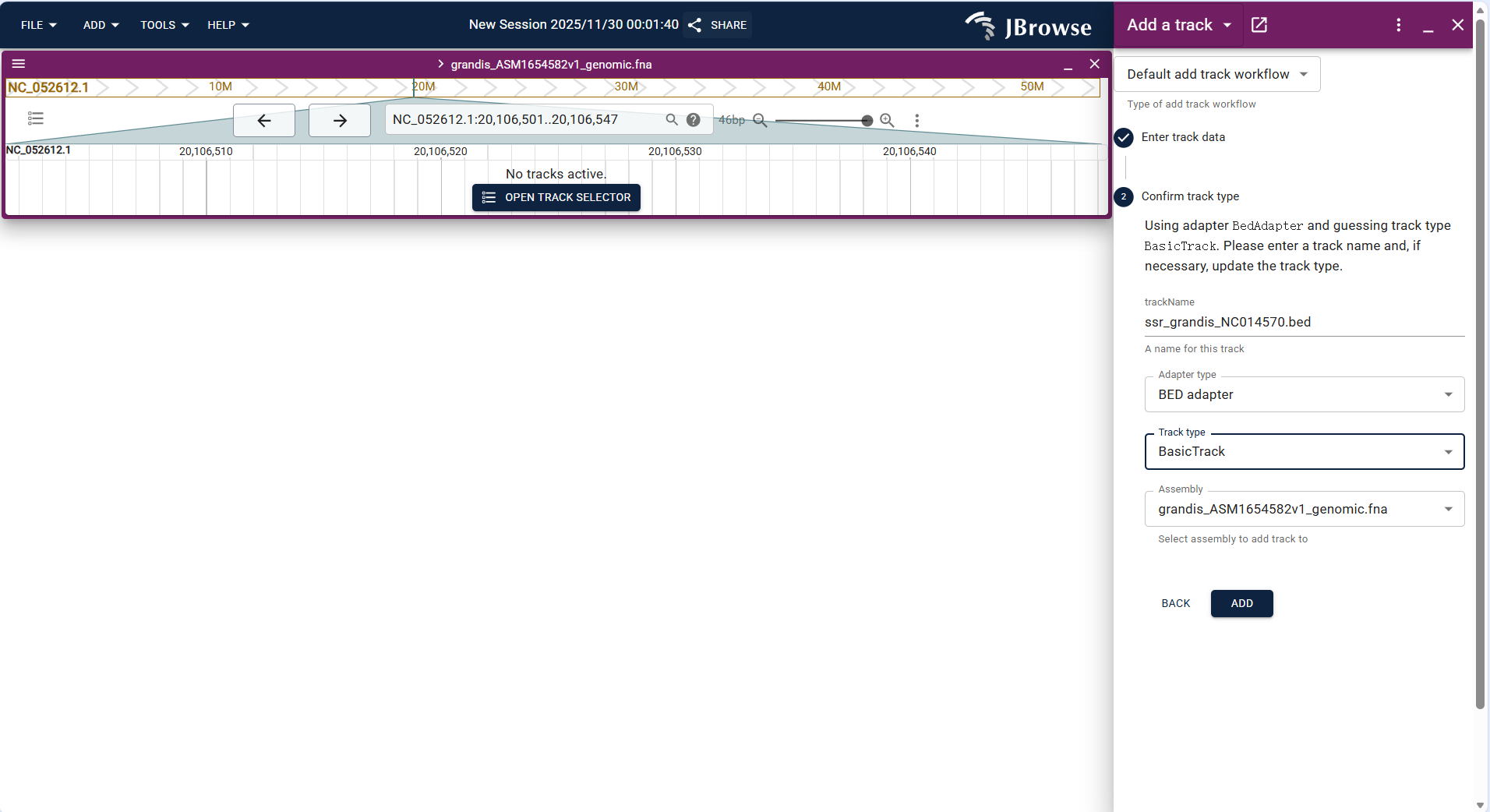Open the JBrowse kebab menu icon

(x=1398, y=24)
